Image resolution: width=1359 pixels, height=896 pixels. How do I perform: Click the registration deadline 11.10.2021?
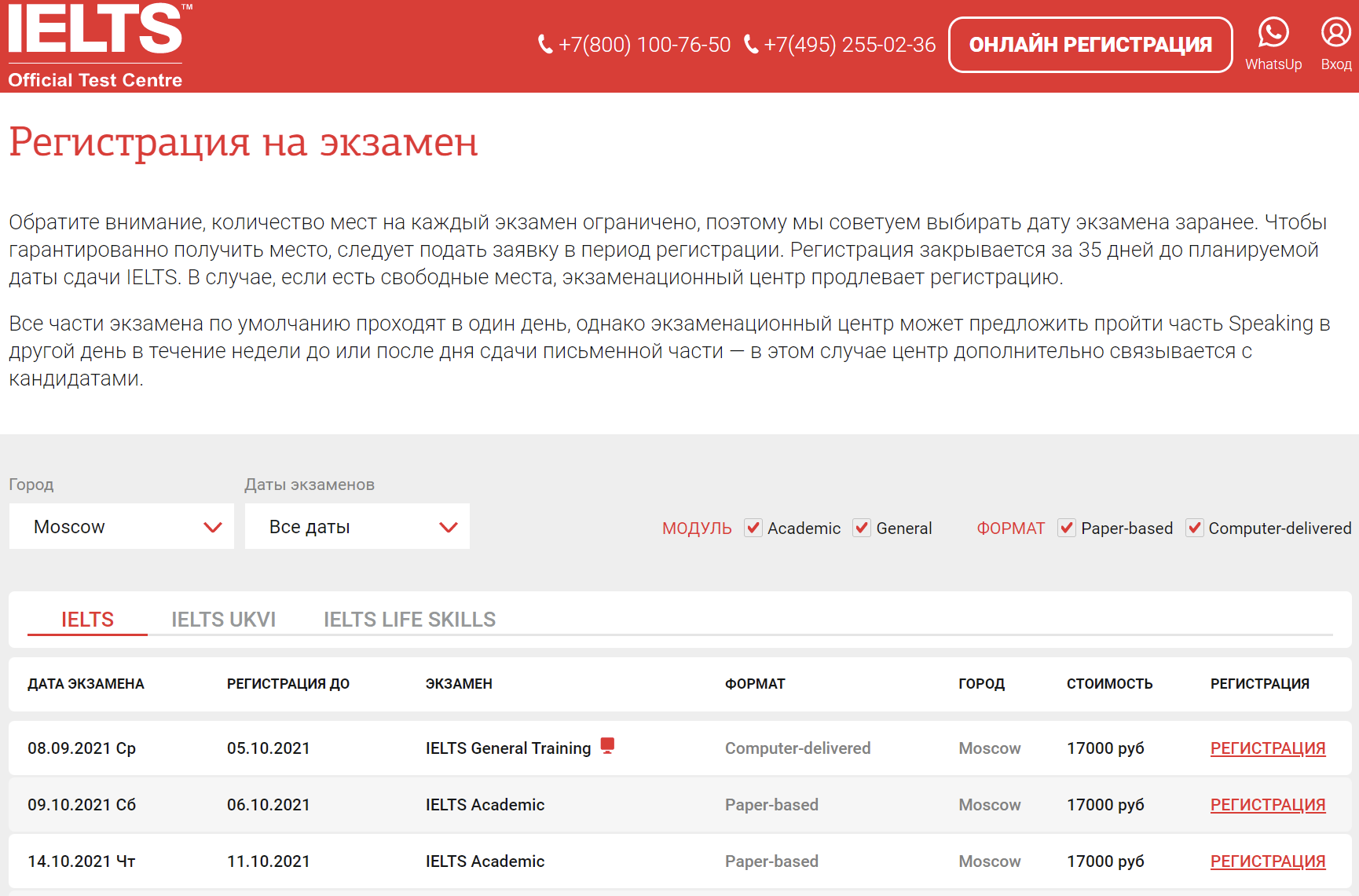pyautogui.click(x=269, y=861)
